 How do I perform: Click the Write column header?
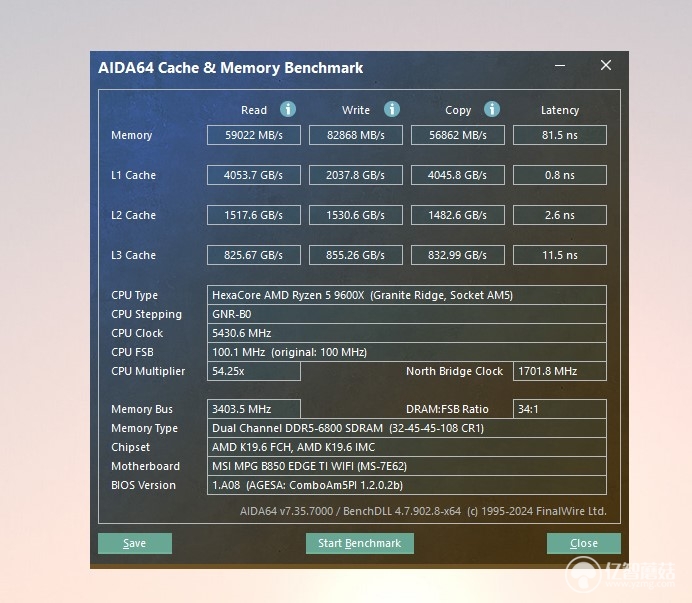point(356,110)
